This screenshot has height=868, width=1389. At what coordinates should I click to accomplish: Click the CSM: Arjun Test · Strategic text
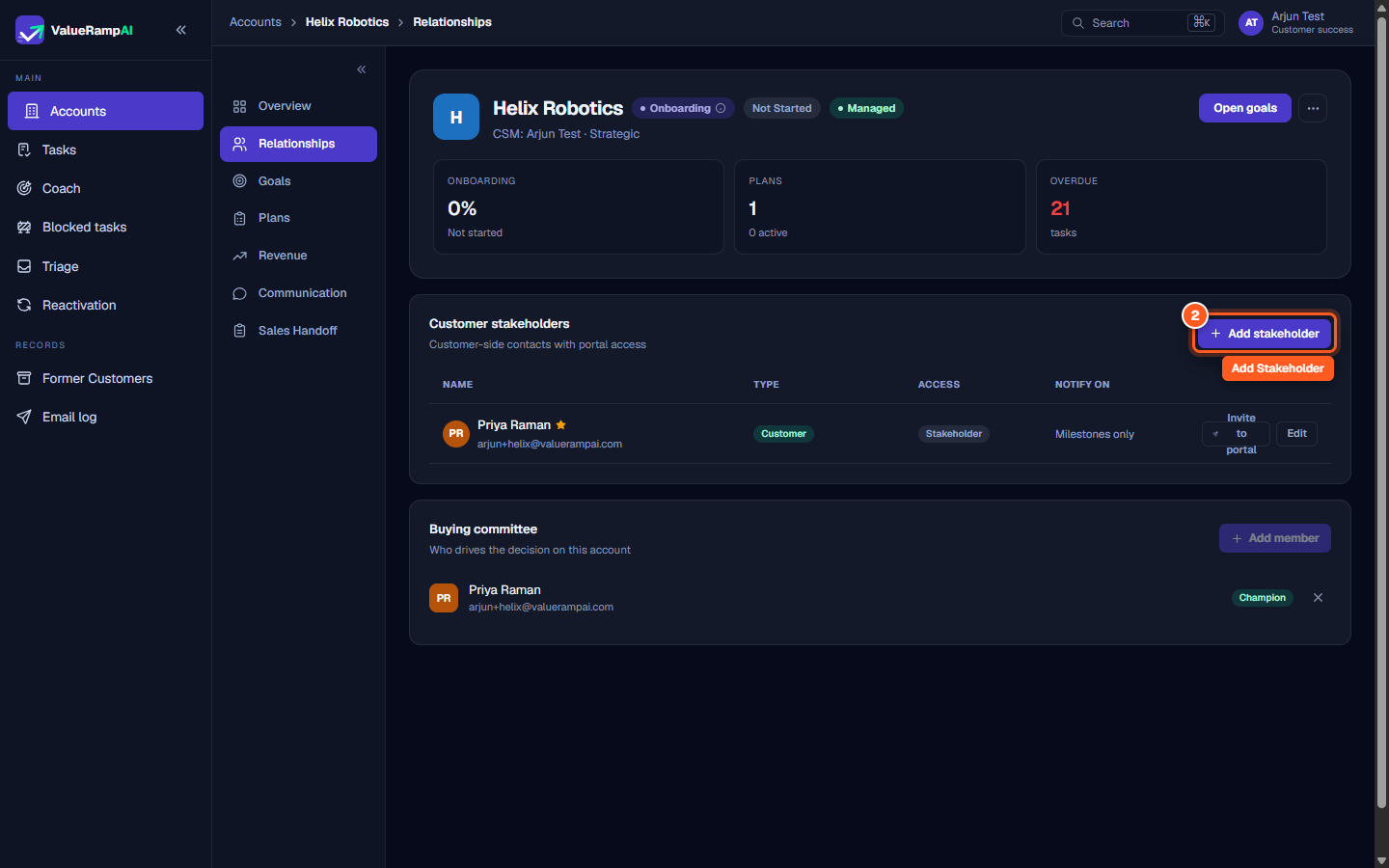[x=566, y=134]
